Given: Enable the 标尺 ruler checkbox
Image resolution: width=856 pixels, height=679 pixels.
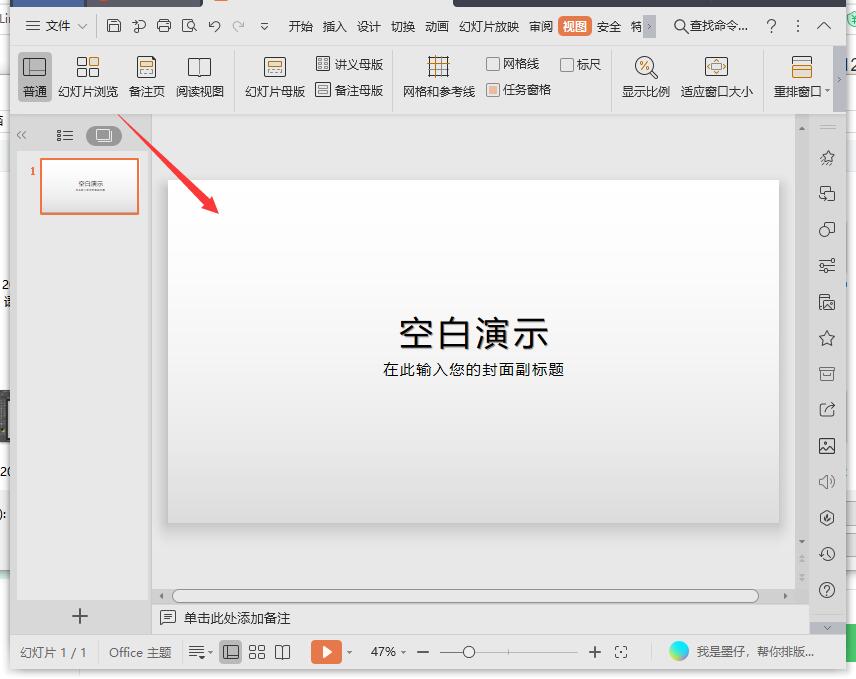Looking at the screenshot, I should pyautogui.click(x=567, y=65).
